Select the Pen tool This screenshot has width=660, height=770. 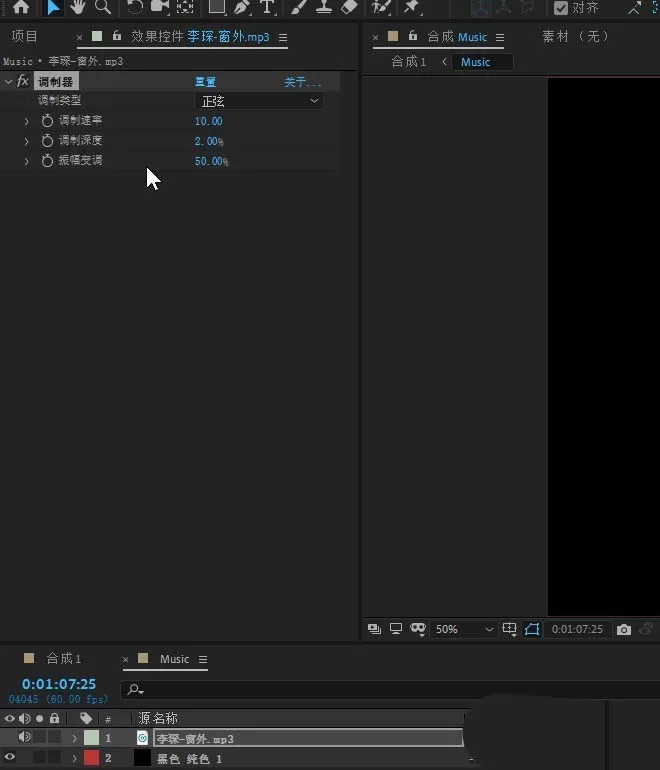point(242,7)
